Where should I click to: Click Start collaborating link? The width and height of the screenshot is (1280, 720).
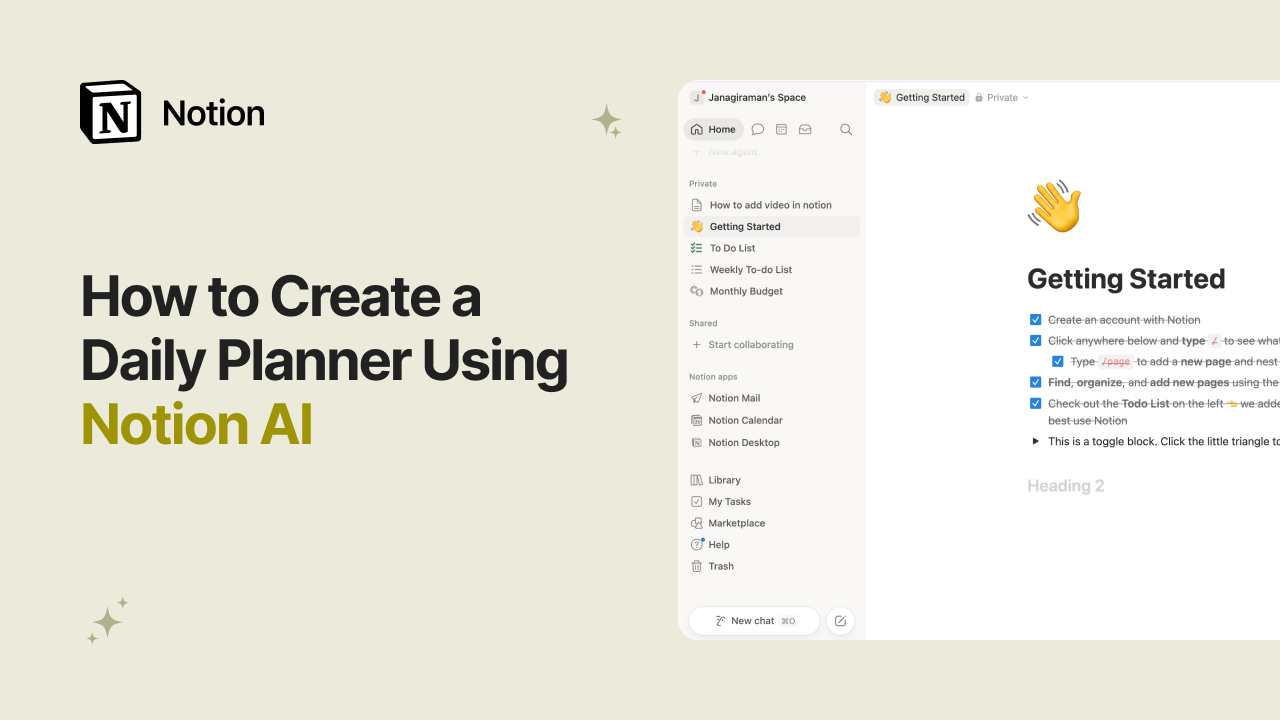[750, 345]
